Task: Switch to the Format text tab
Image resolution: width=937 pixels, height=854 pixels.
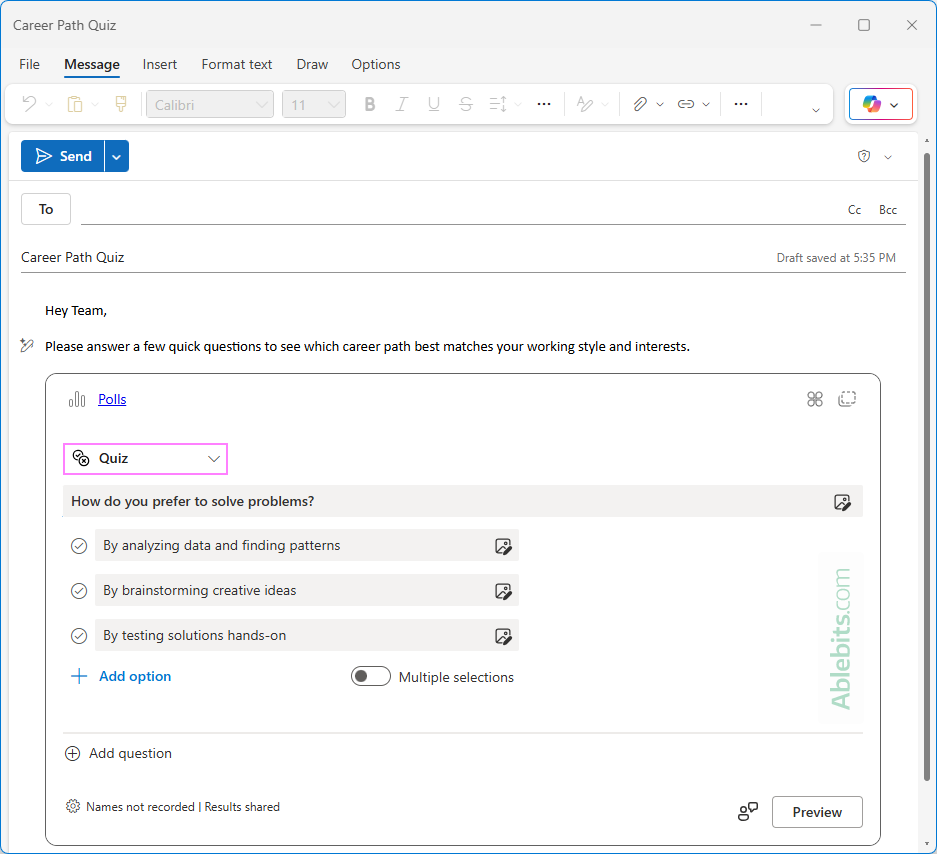Action: 236,64
